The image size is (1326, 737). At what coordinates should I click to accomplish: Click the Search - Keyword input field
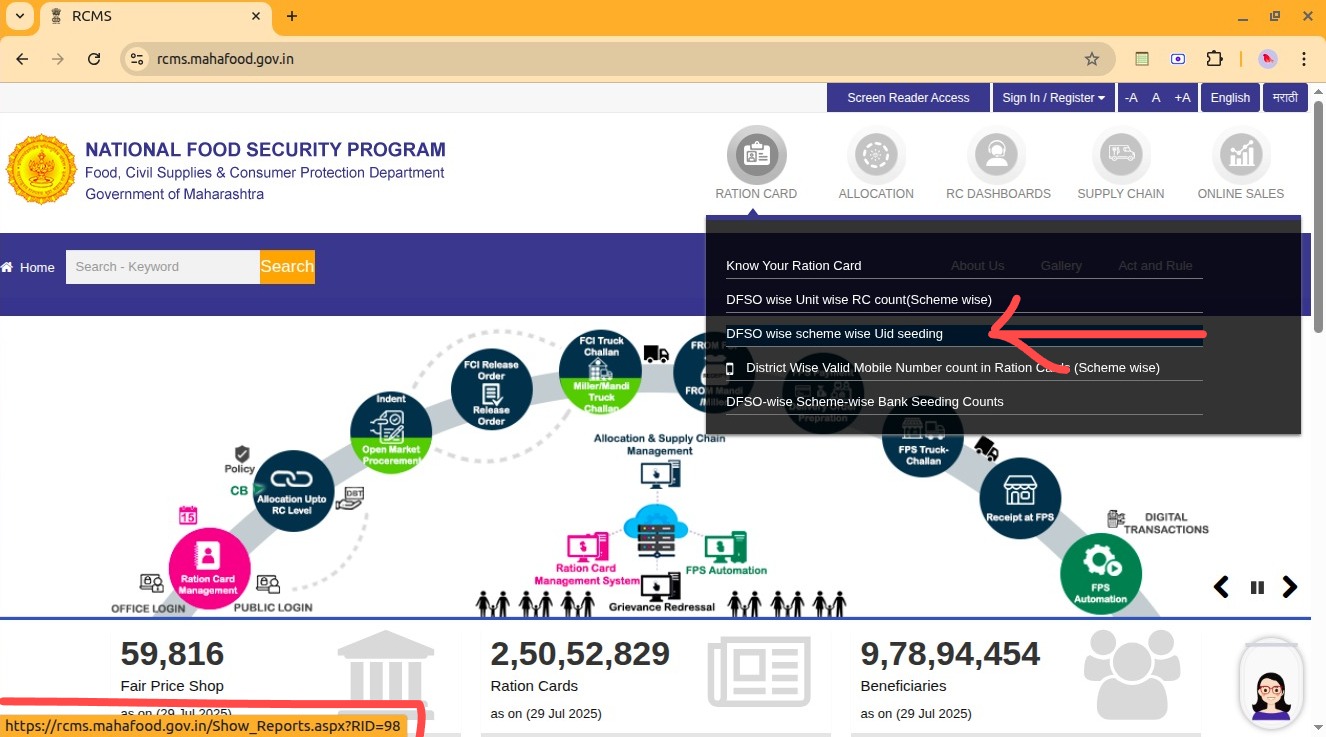[162, 267]
